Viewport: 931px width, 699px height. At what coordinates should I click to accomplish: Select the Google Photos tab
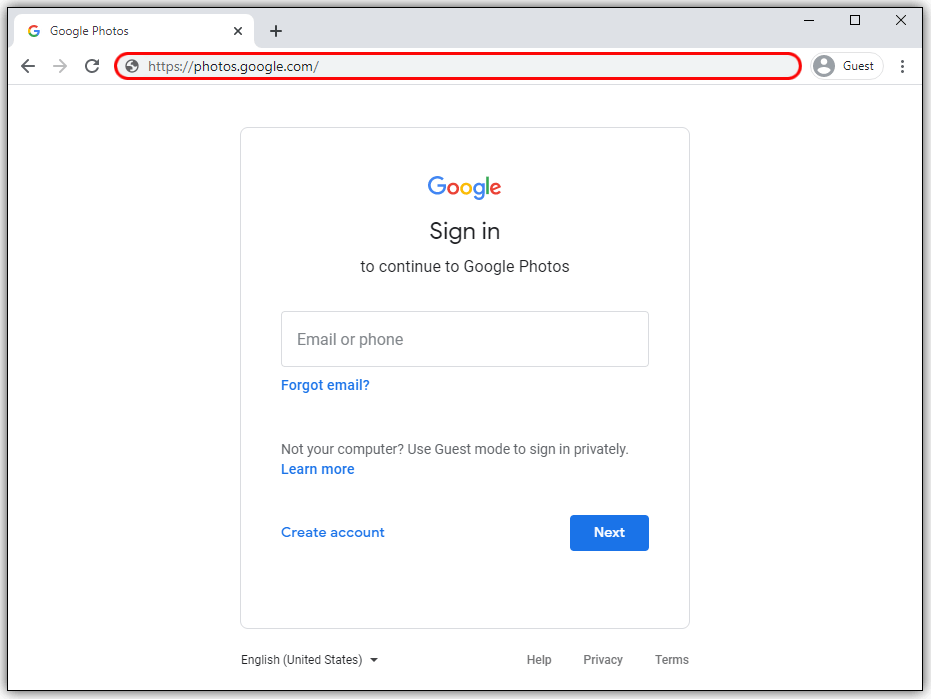pyautogui.click(x=120, y=31)
